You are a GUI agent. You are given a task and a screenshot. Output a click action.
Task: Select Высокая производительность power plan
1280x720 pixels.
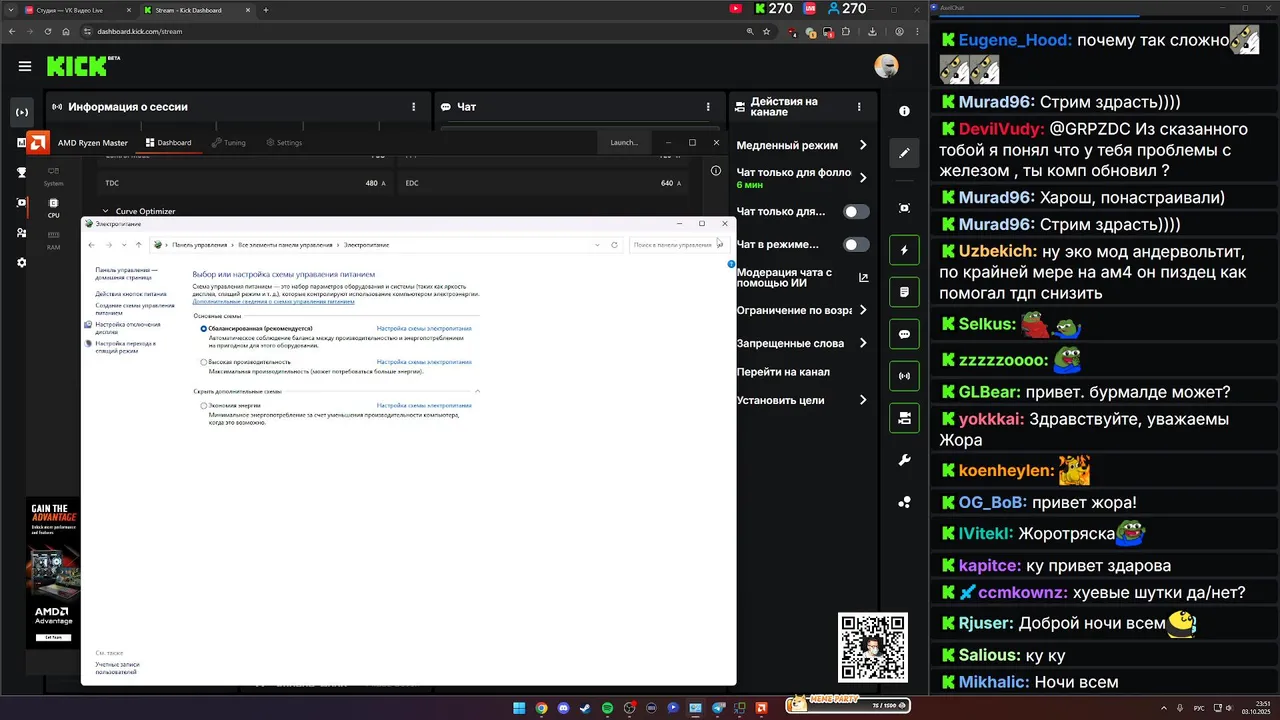[204, 362]
